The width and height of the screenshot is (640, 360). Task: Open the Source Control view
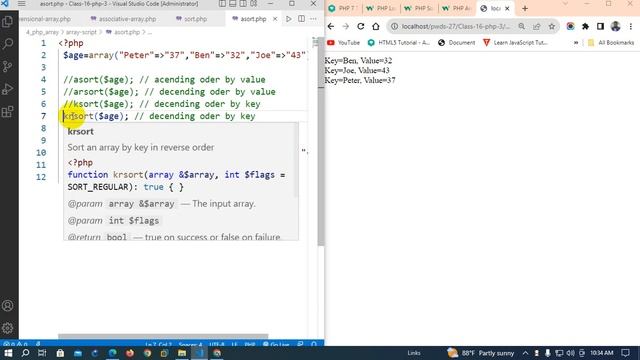click(7, 66)
